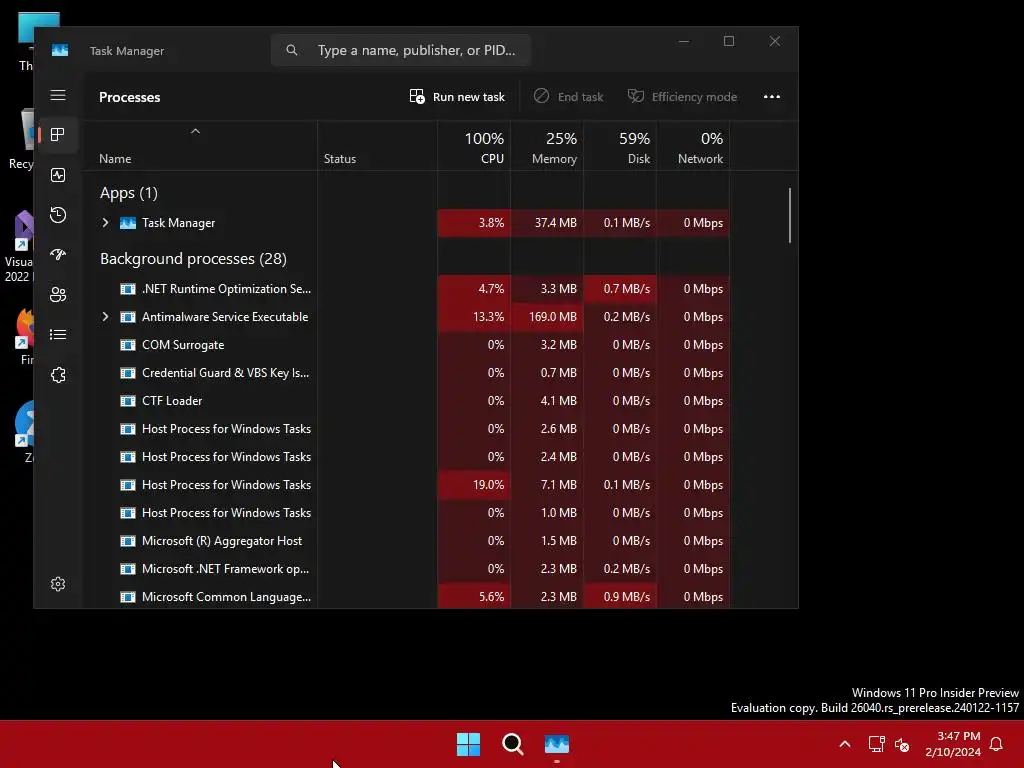Click the 13.3% CPU cell
Viewport: 1024px width, 768px height.
pyautogui.click(x=474, y=317)
